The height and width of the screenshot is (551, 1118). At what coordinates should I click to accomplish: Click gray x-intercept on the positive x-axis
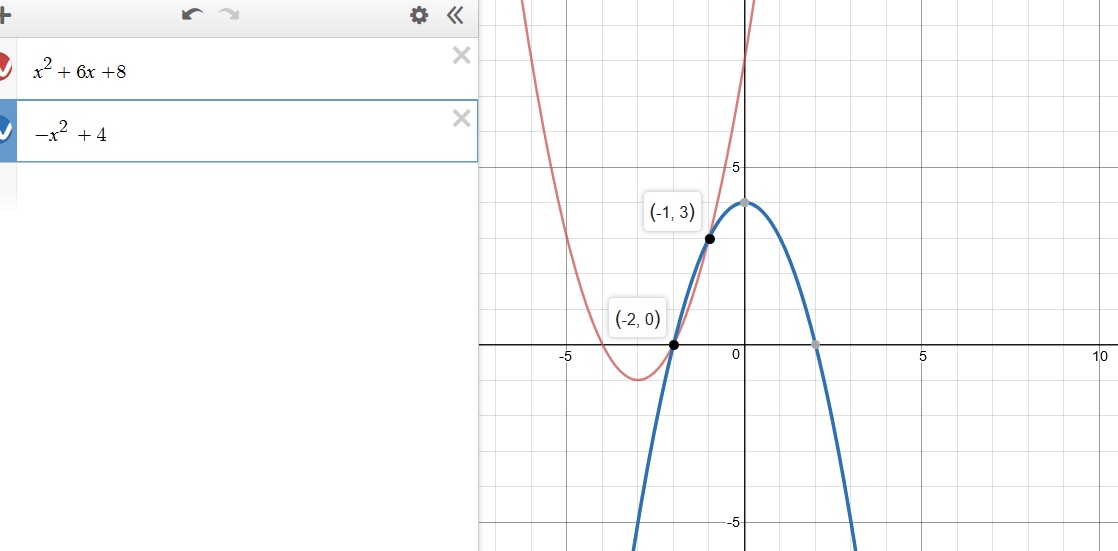click(x=815, y=345)
